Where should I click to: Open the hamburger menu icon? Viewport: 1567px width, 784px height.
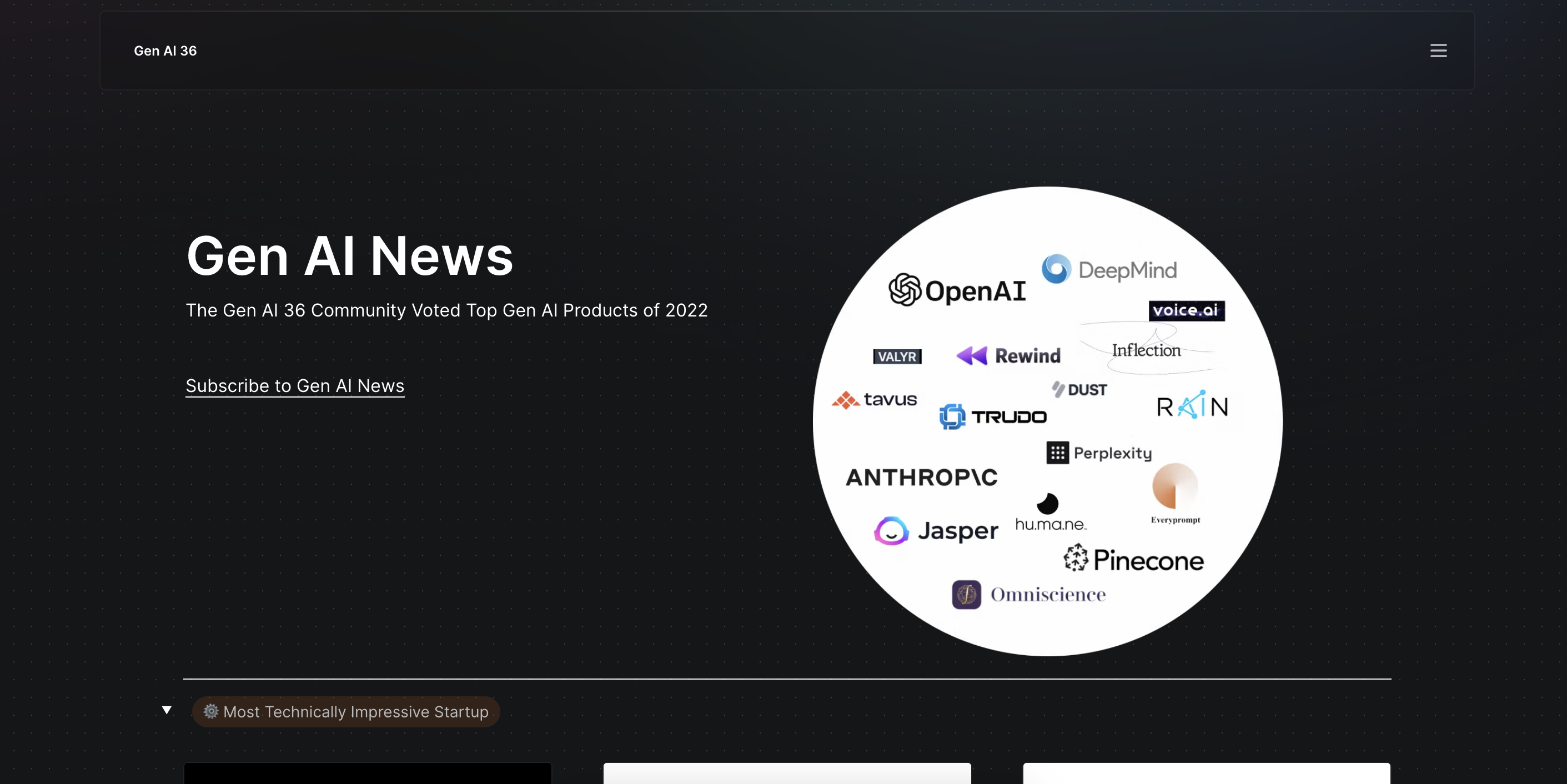(1438, 51)
